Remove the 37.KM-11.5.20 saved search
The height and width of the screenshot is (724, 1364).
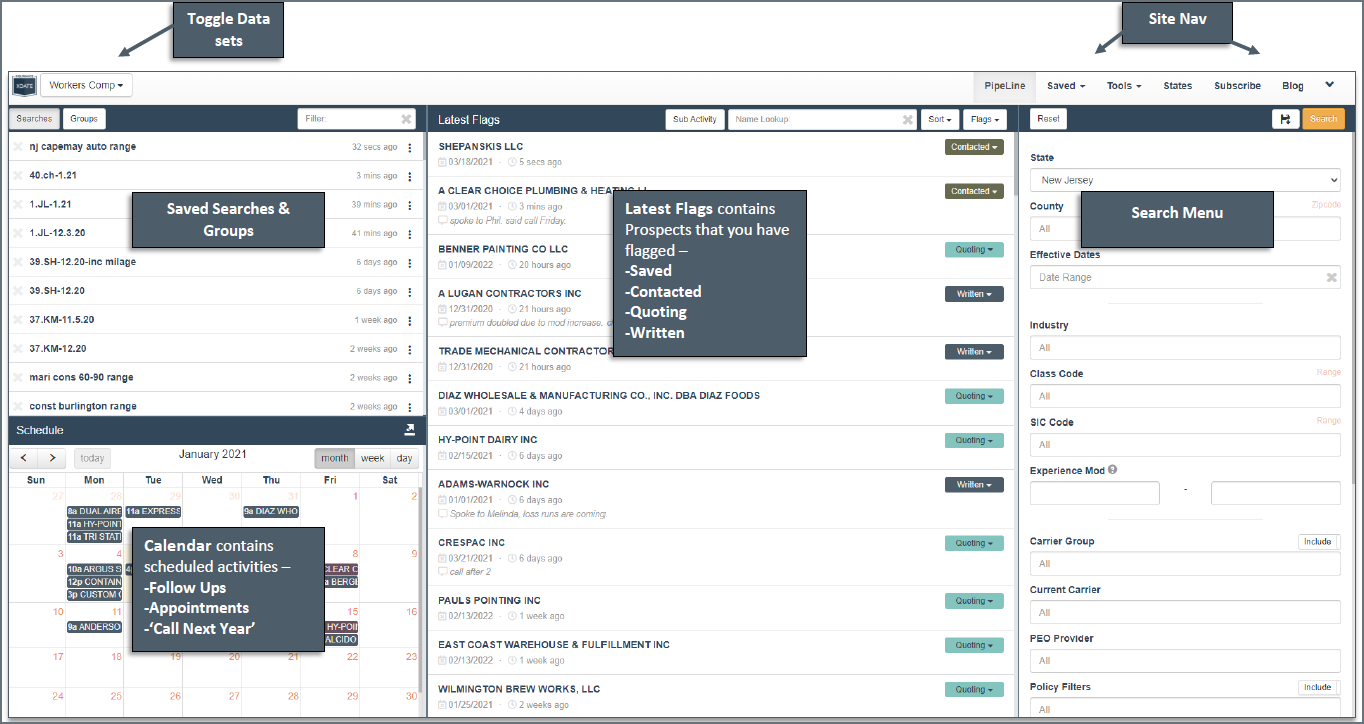[x=17, y=320]
